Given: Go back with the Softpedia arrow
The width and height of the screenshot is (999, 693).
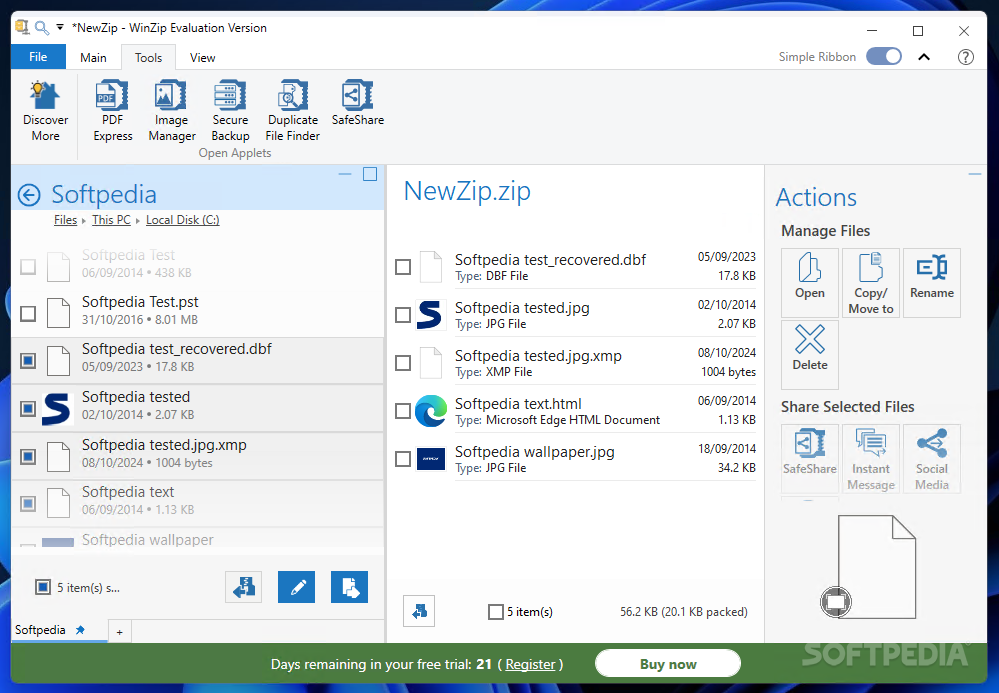Looking at the screenshot, I should point(29,195).
